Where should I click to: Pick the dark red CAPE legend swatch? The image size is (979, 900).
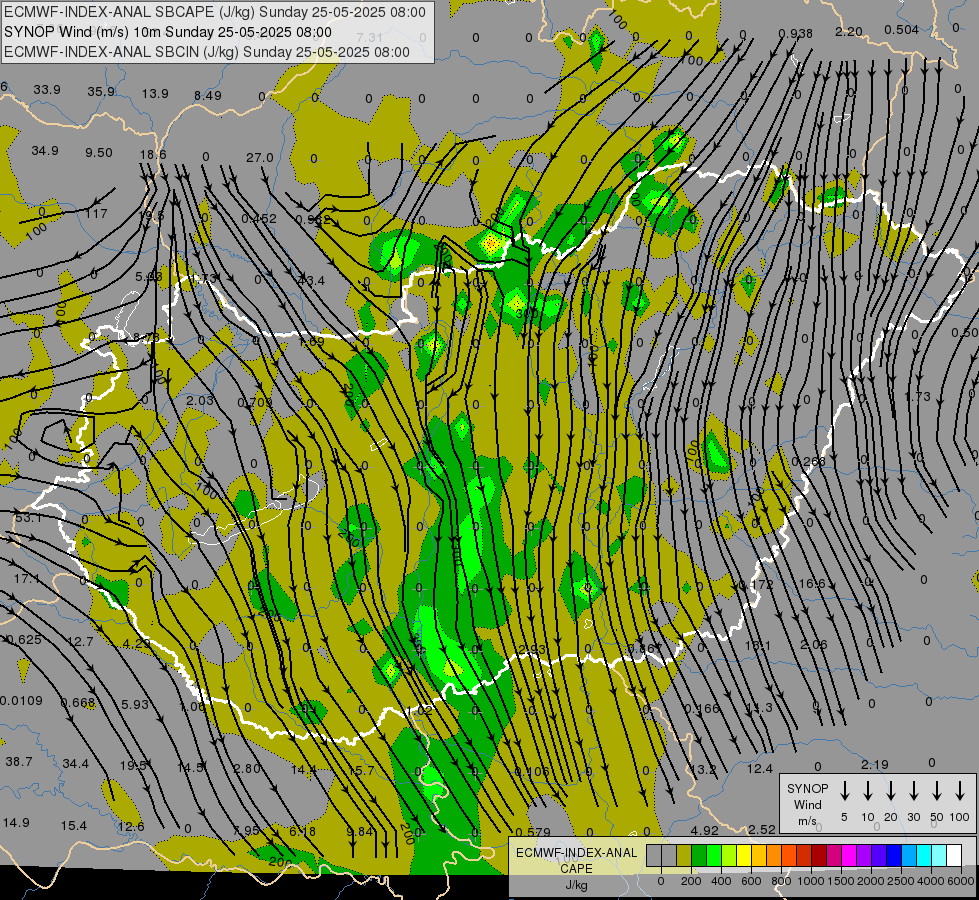pos(819,856)
